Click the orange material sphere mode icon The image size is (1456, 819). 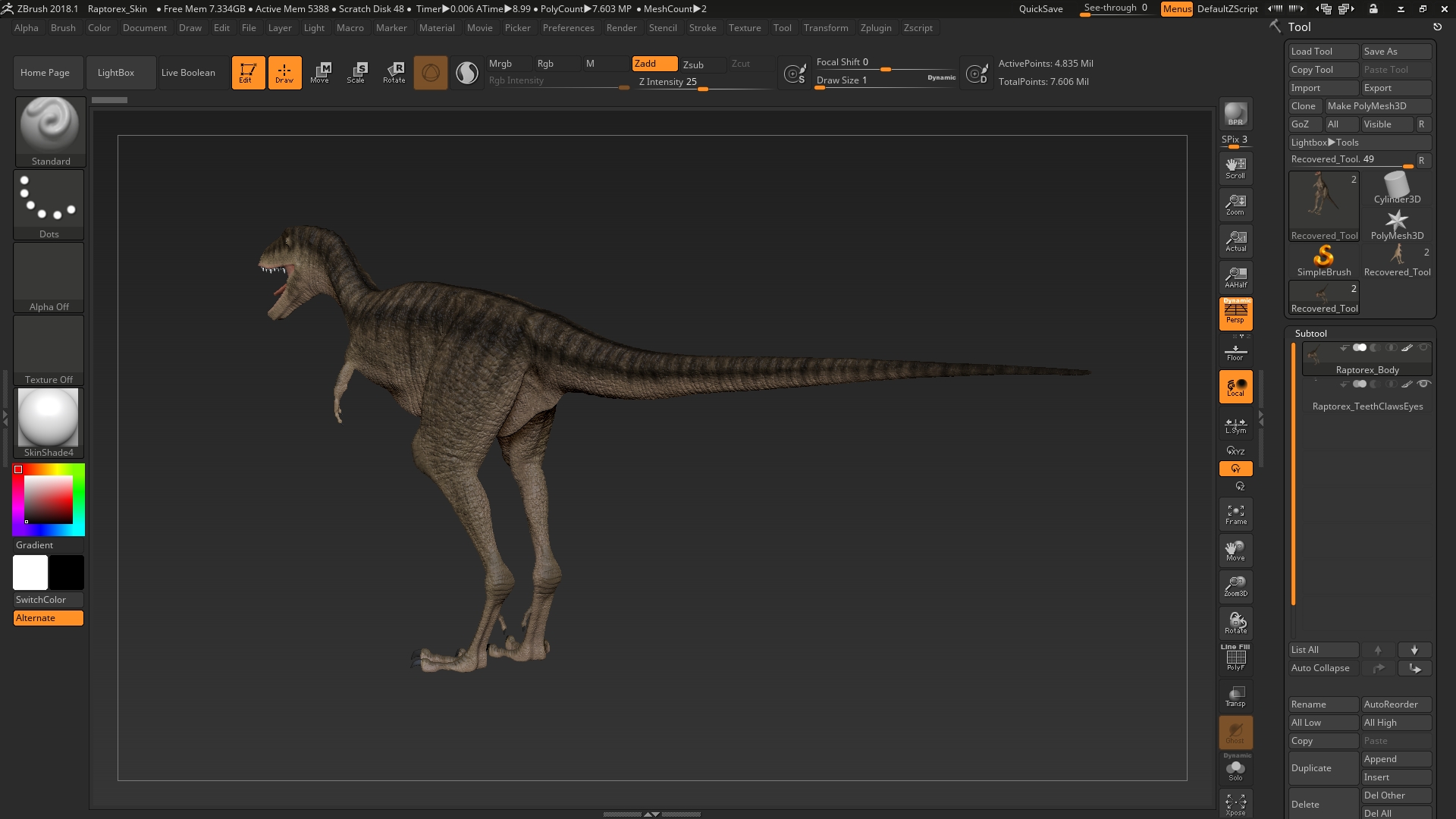point(431,73)
